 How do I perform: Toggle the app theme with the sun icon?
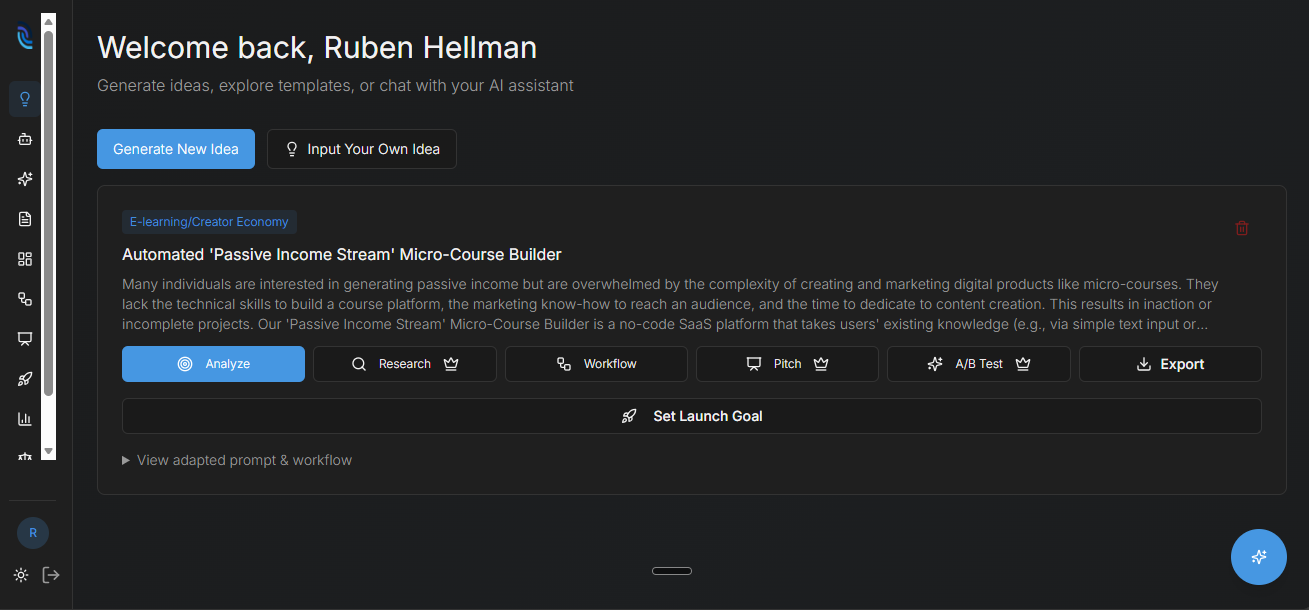pos(20,575)
